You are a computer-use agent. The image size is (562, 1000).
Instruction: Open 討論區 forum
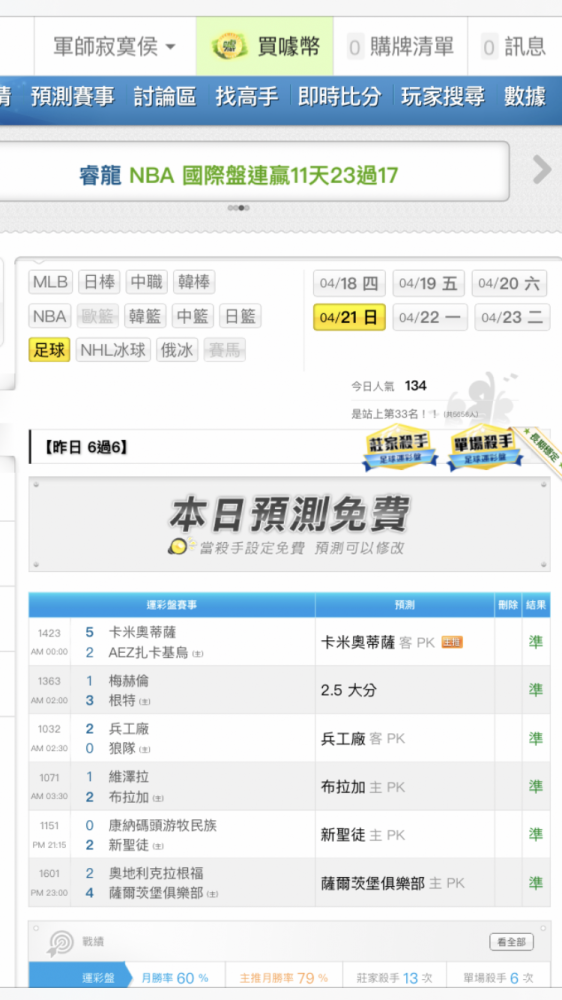pos(165,97)
